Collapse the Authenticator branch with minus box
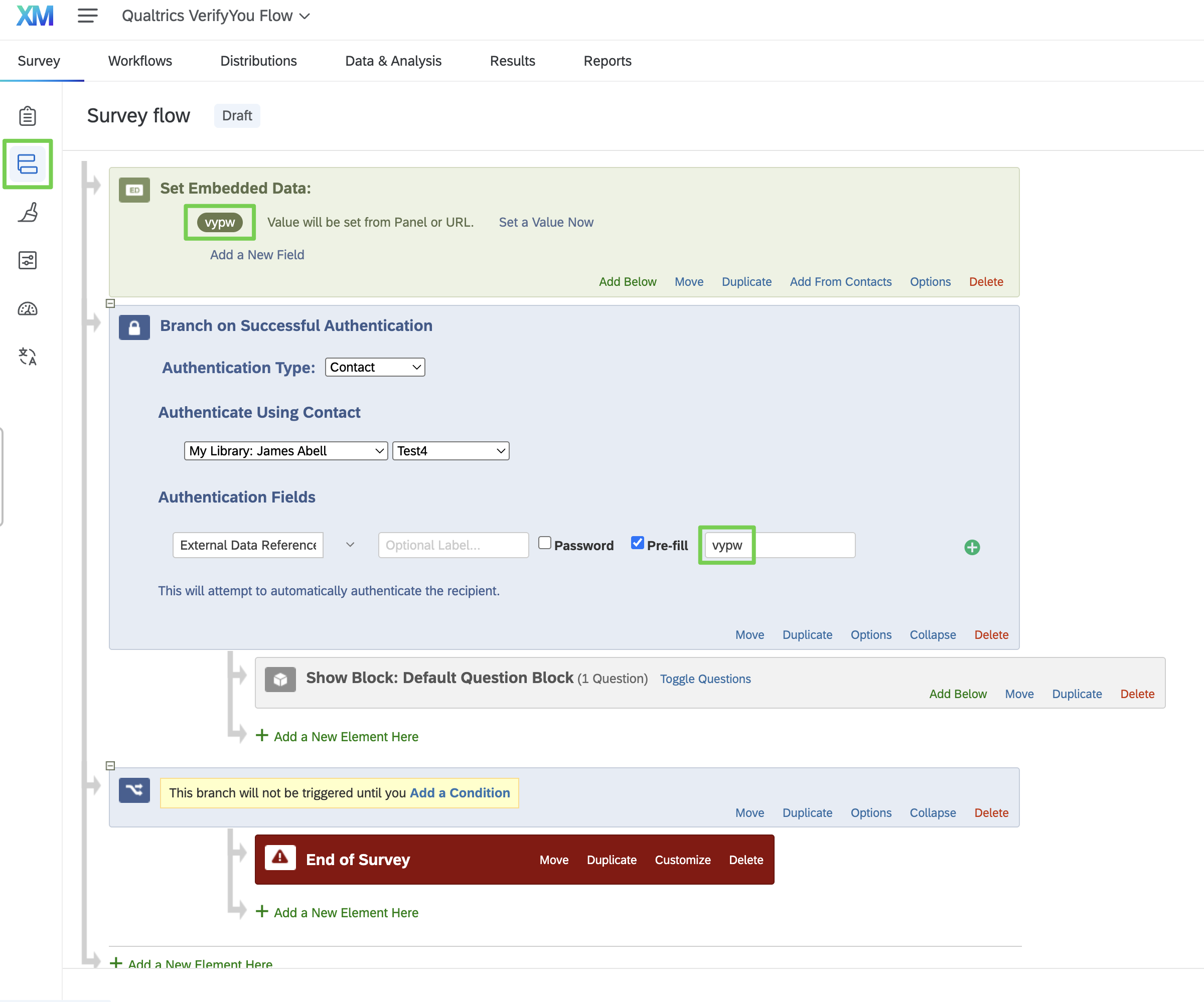This screenshot has width=1204, height=1002. (x=111, y=303)
